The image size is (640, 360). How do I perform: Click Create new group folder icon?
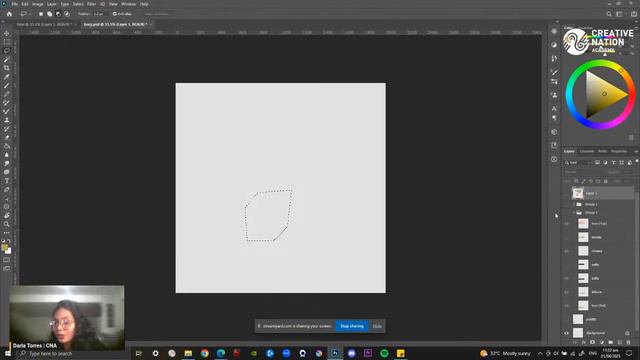click(611, 342)
